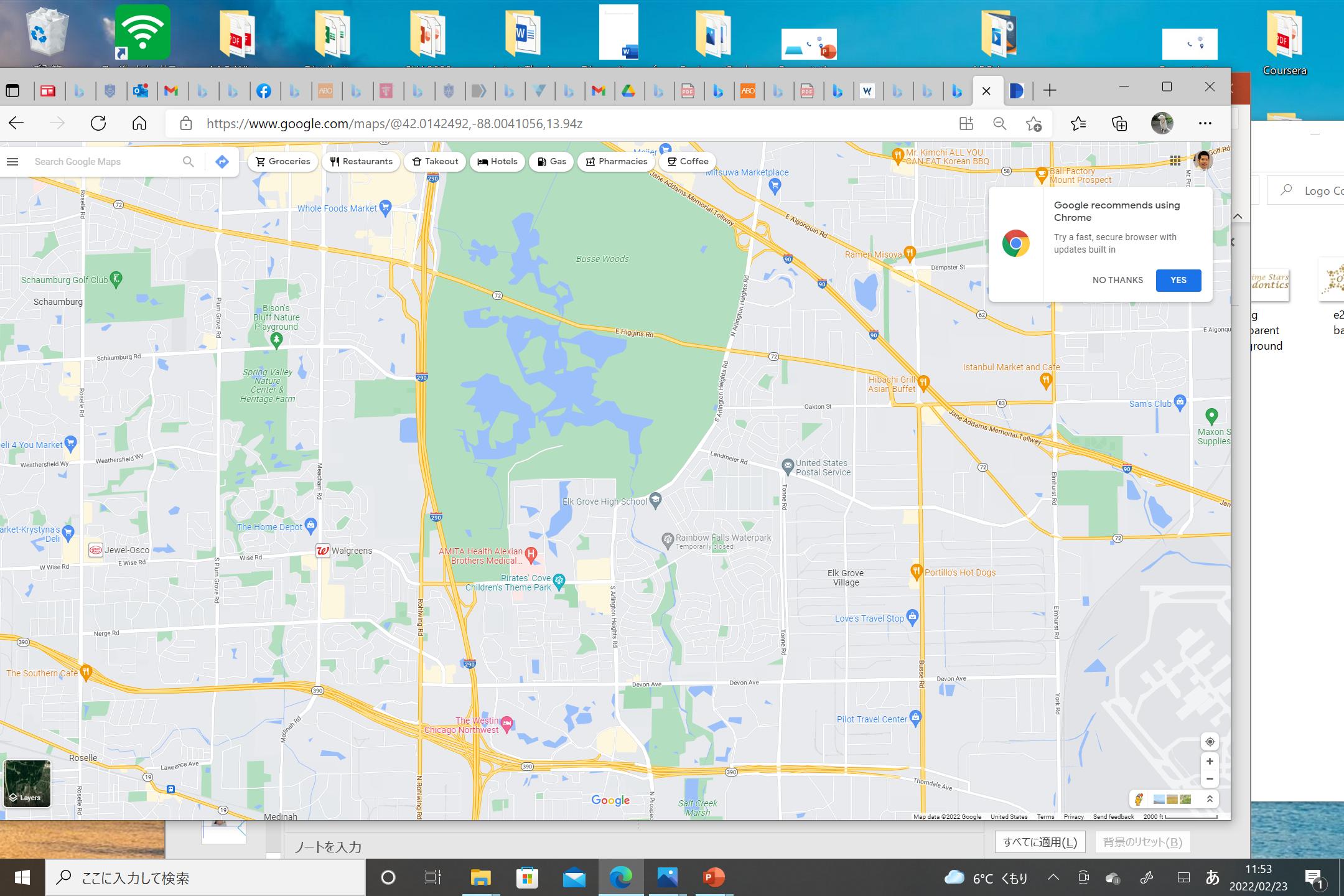
Task: Open the Google Maps hamburger menu
Action: pyautogui.click(x=12, y=162)
